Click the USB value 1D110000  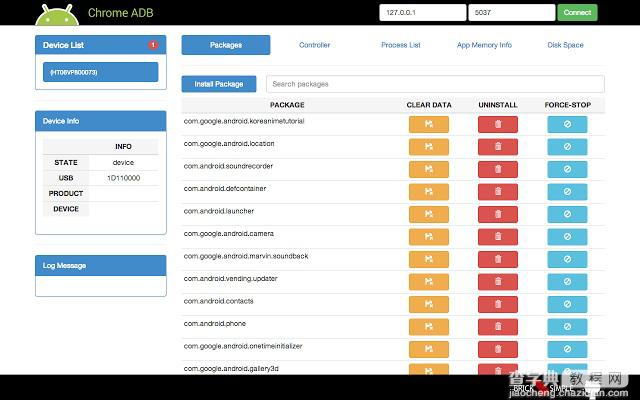[x=123, y=178]
